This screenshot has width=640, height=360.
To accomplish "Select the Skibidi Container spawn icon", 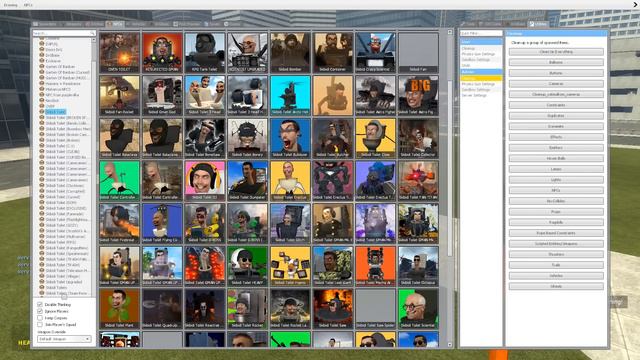I will (333, 53).
